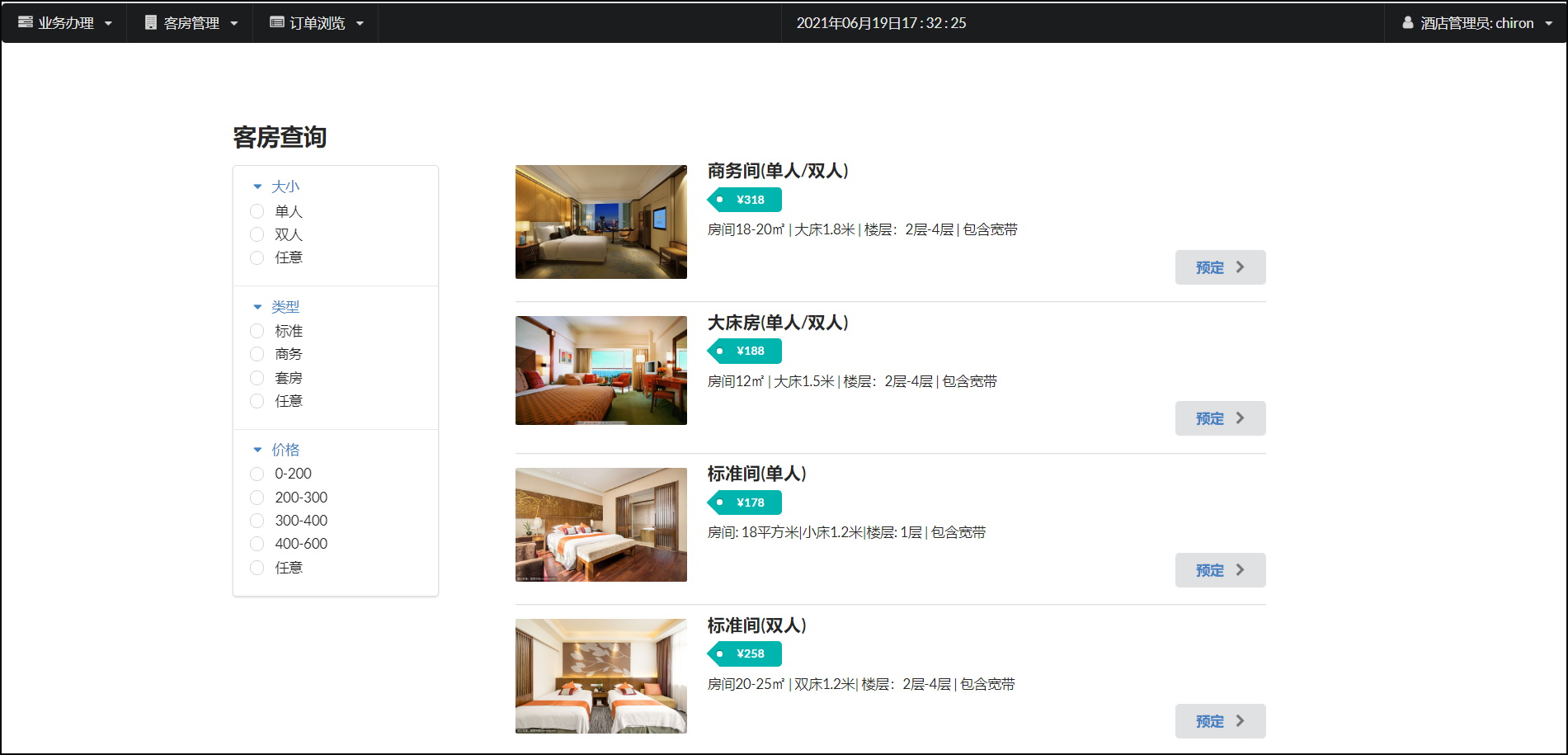Click the 商务间 room photo thumbnail
This screenshot has width=1568, height=755.
pos(601,222)
